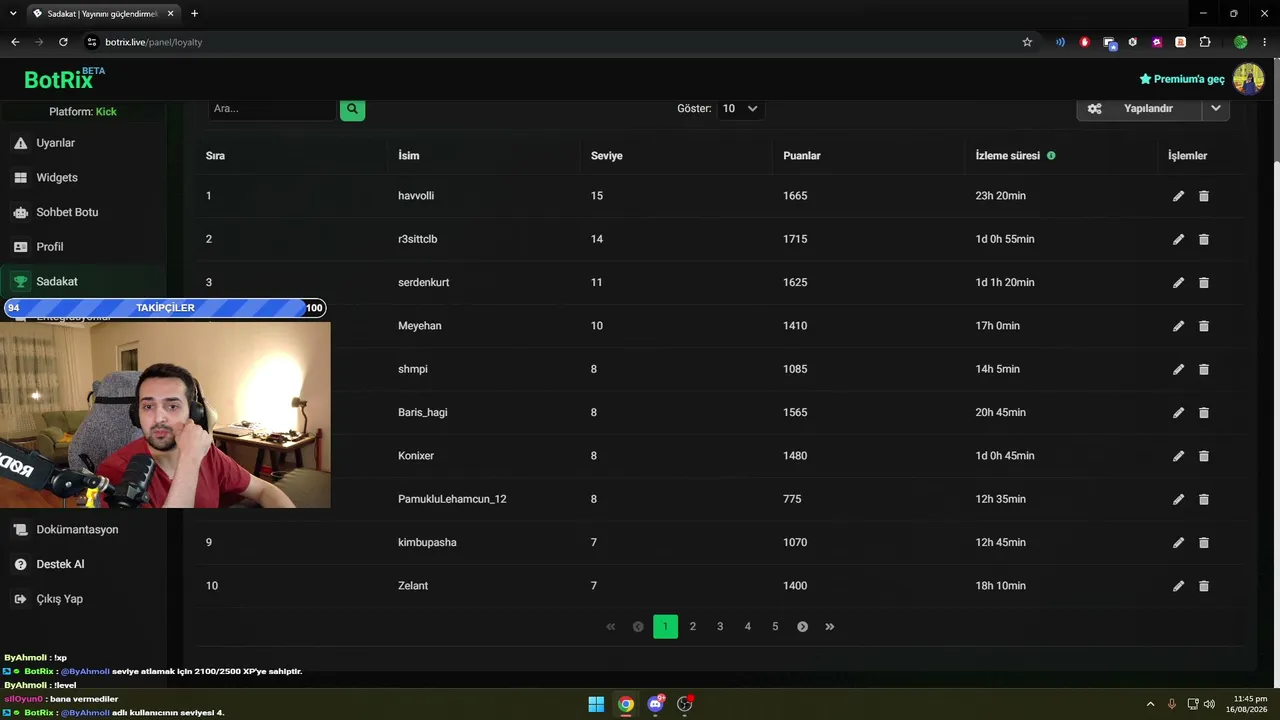Jump to the last results page
The height and width of the screenshot is (720, 1280).
[830, 627]
